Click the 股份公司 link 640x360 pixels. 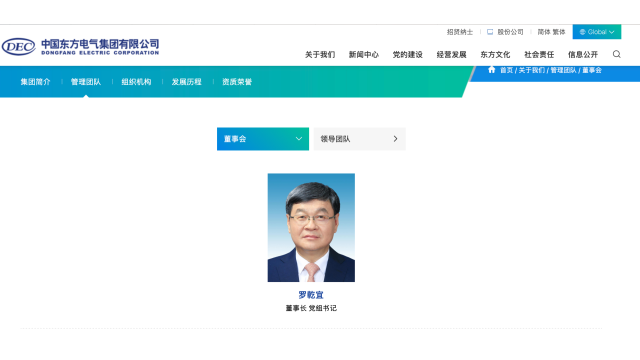(510, 32)
